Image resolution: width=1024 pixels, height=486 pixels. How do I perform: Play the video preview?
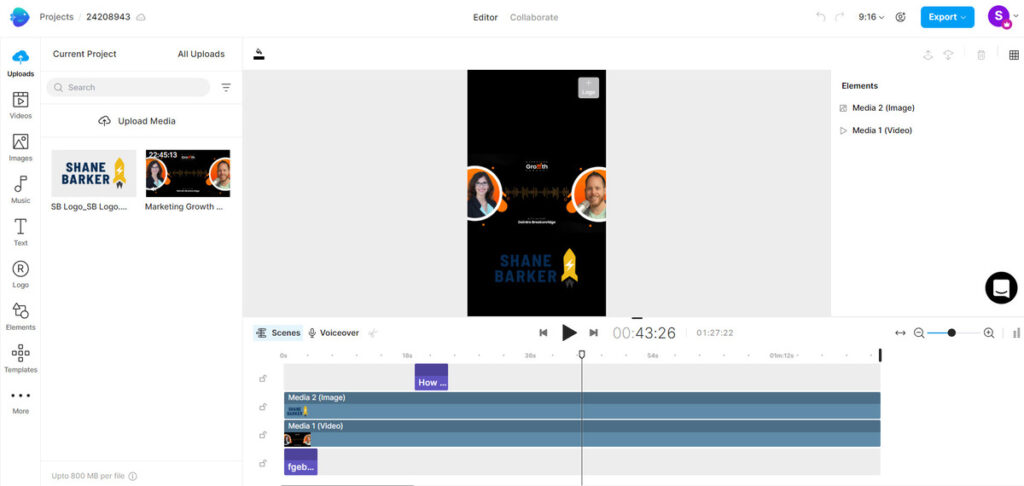tap(569, 332)
